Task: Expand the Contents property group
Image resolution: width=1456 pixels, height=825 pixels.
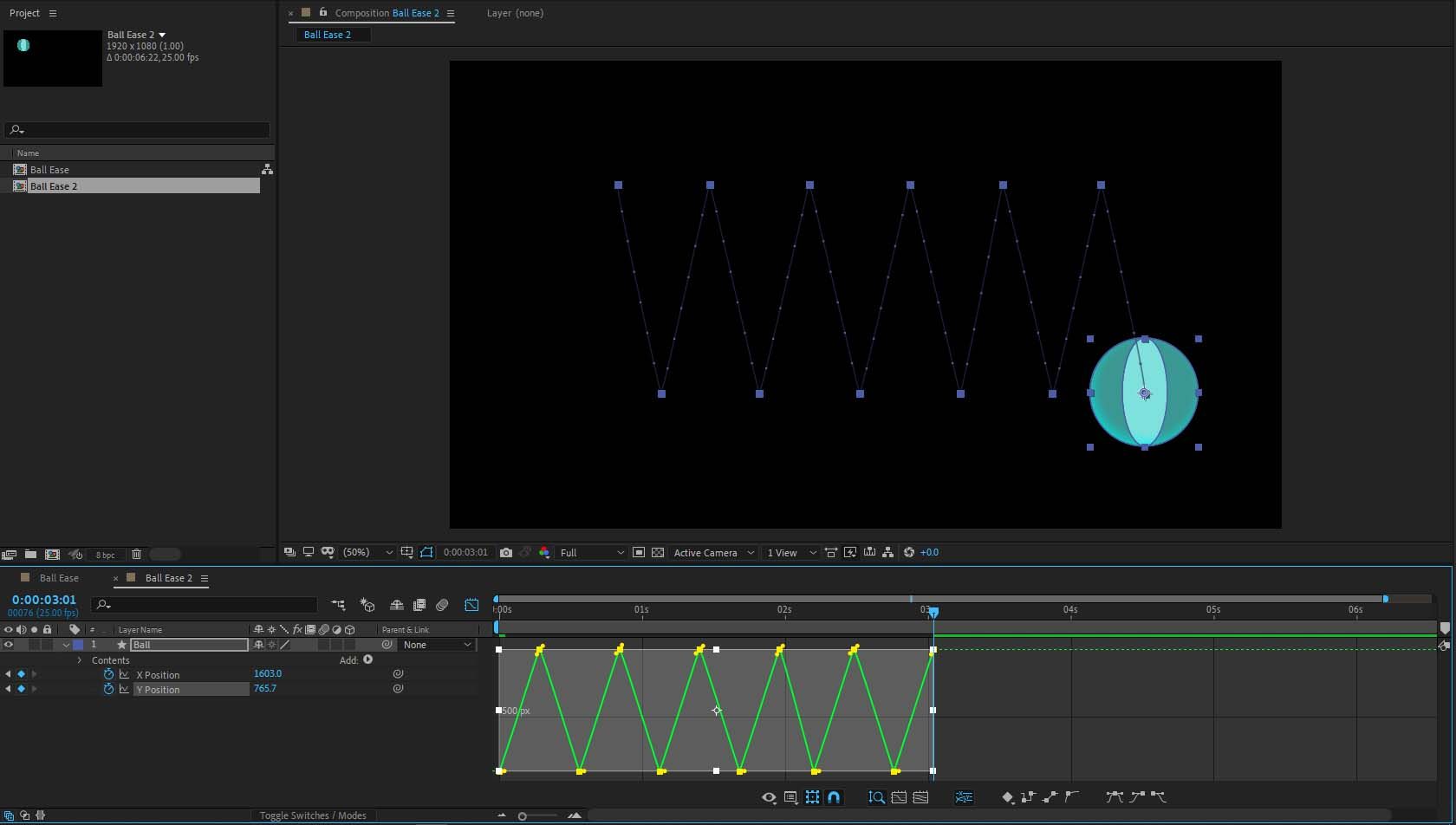Action: [x=80, y=660]
